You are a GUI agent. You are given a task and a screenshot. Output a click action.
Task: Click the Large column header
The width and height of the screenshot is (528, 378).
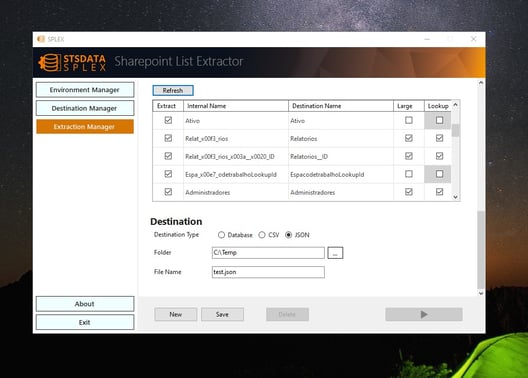click(408, 106)
